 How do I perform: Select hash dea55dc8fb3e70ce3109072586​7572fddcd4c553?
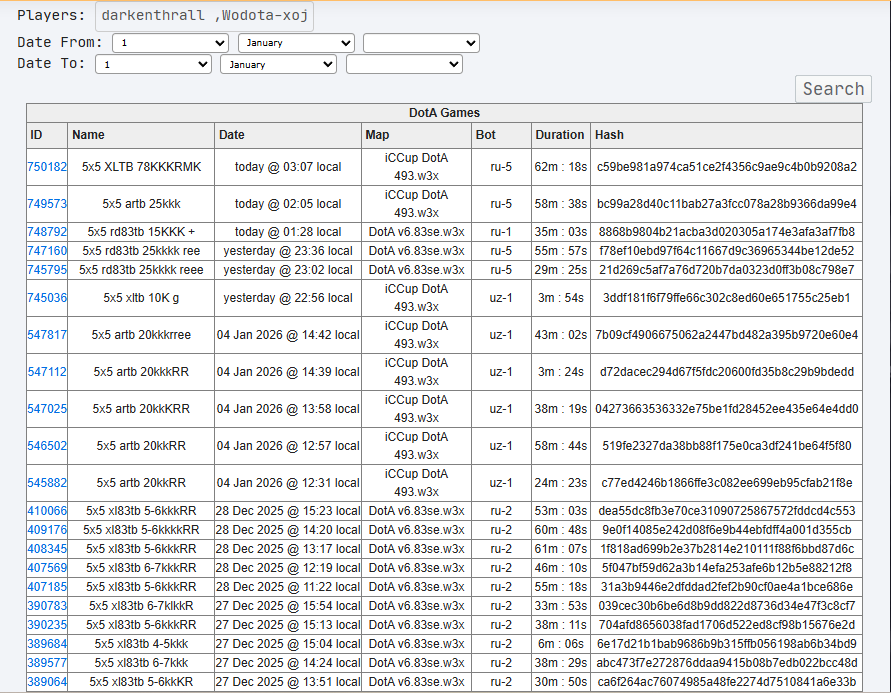[x=727, y=511]
